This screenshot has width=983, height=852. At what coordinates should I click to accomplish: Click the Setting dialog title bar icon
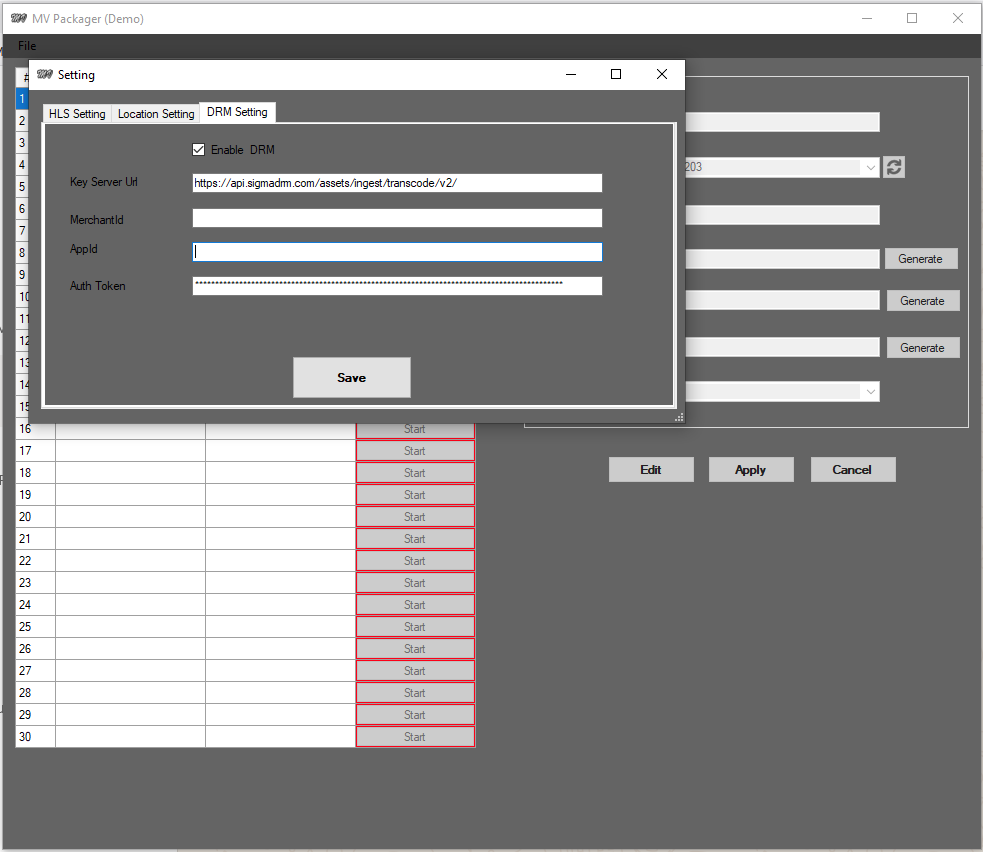point(44,74)
